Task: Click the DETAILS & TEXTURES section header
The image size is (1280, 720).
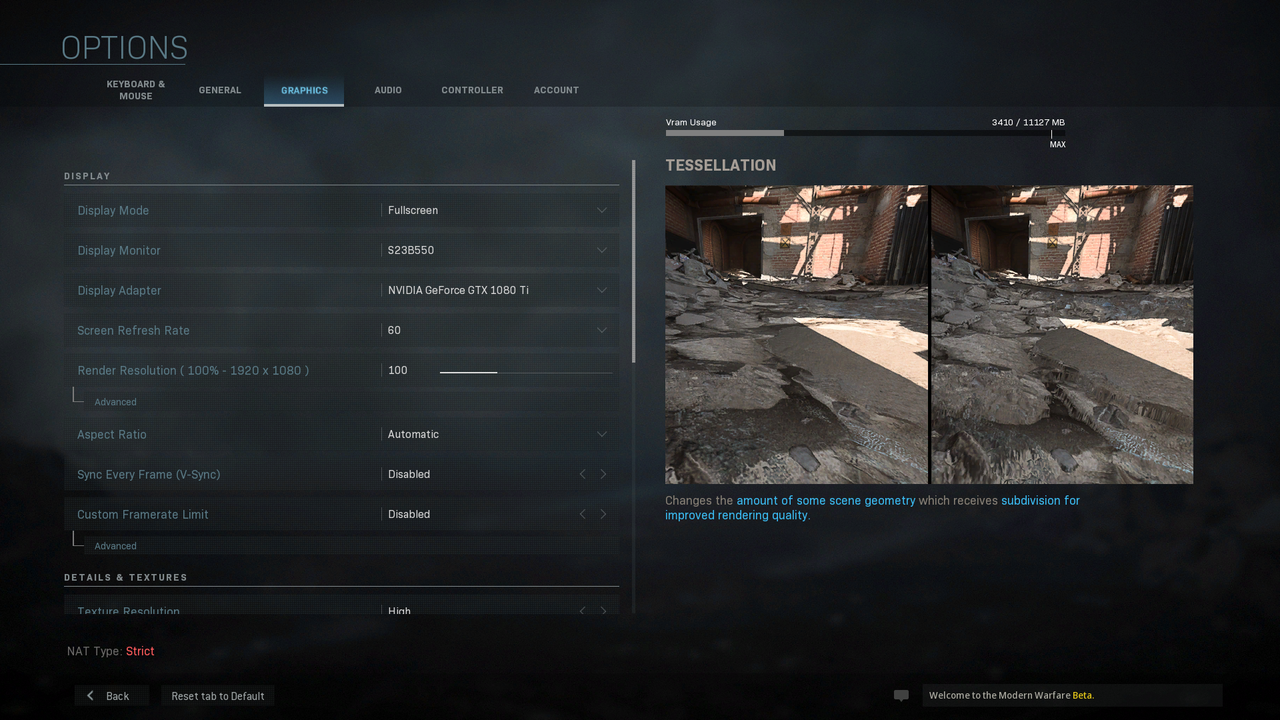Action: point(126,577)
